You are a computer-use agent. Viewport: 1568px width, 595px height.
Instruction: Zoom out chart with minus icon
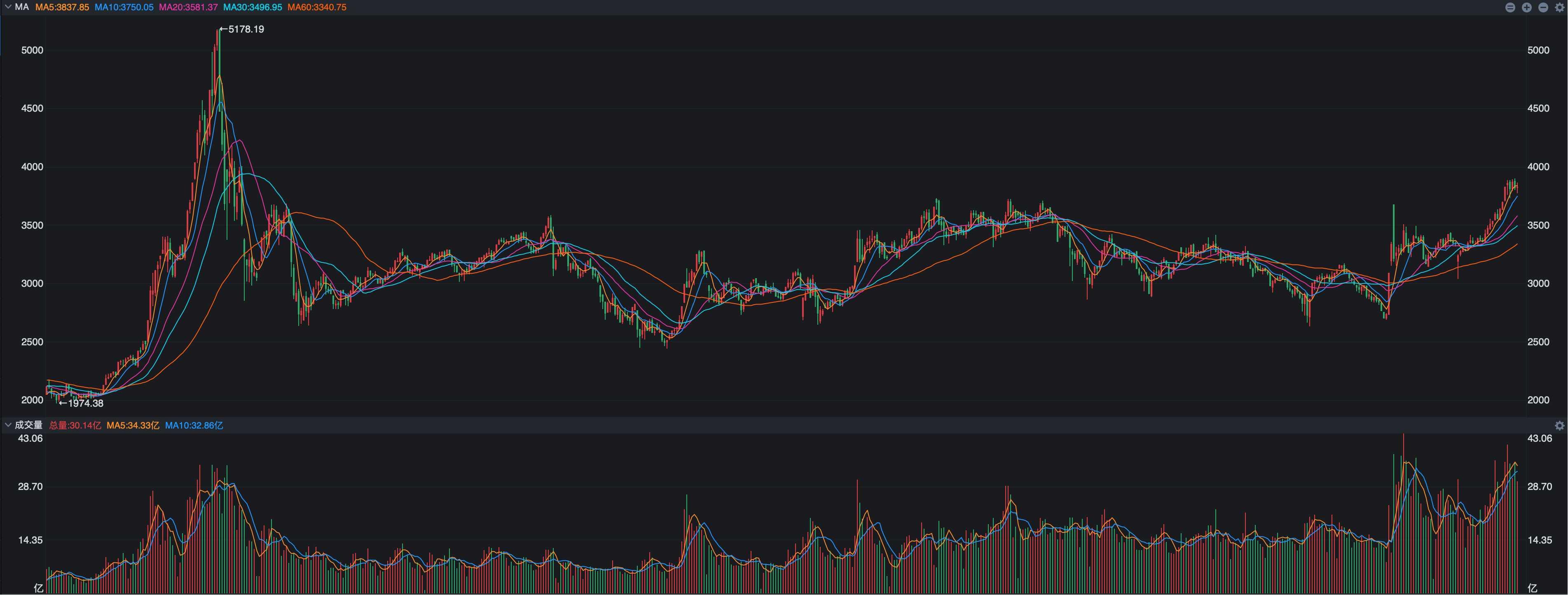coord(1543,7)
